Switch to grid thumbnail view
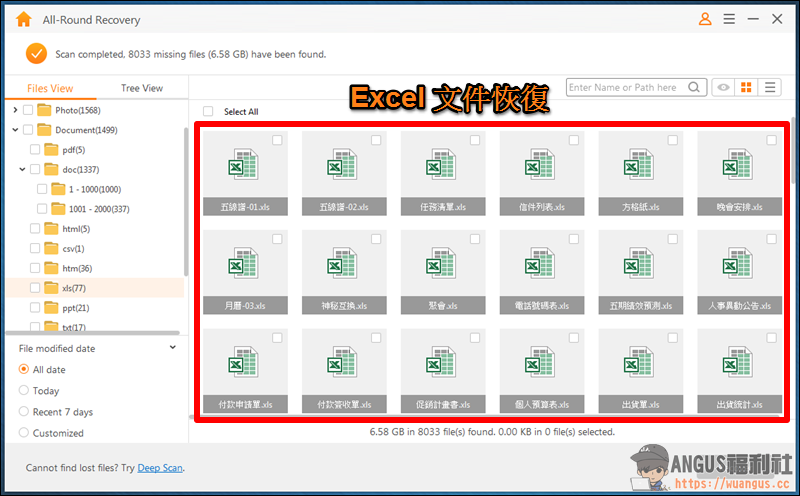Image resolution: width=800 pixels, height=496 pixels. tap(746, 87)
